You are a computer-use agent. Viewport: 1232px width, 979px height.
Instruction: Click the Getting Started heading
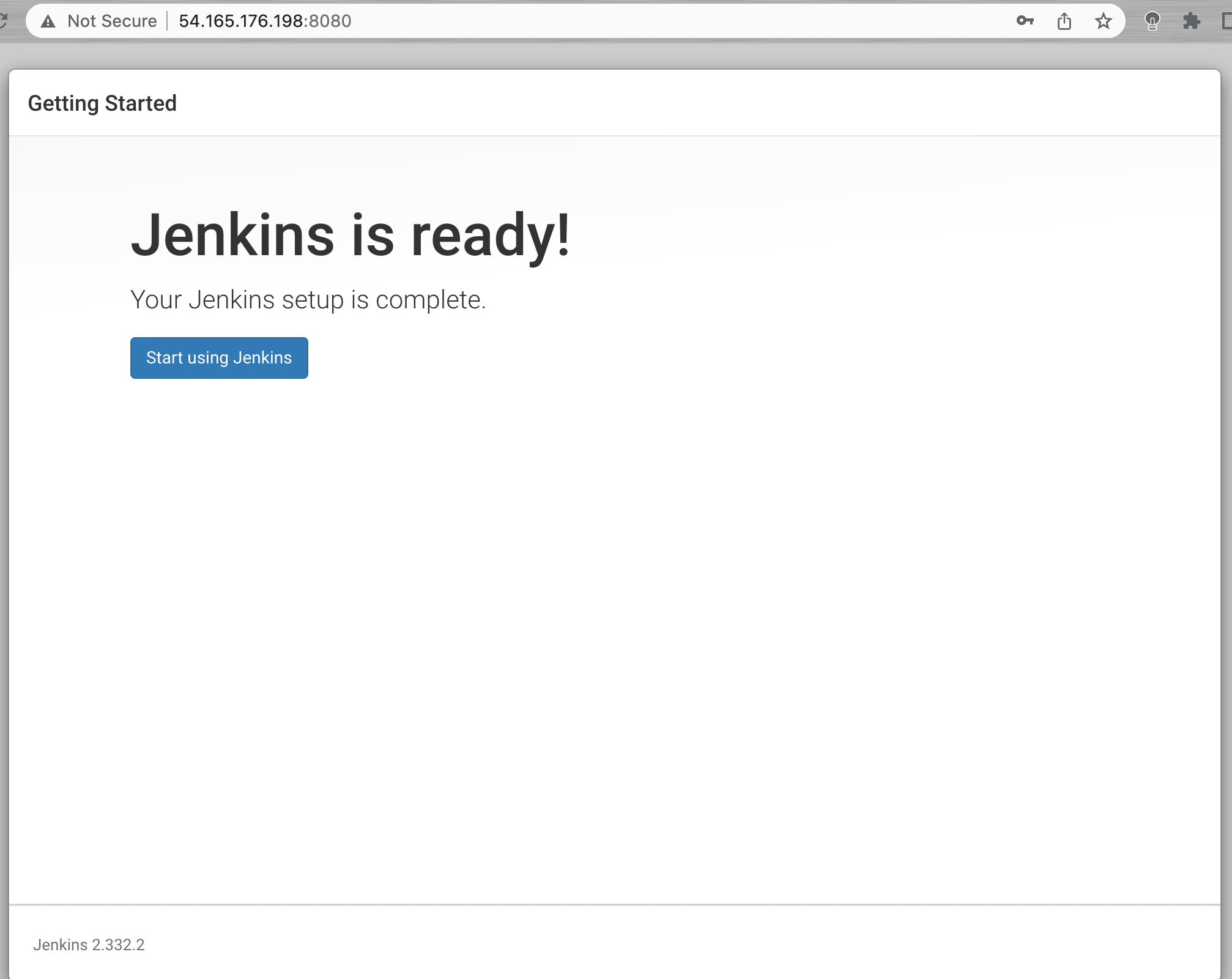102,103
